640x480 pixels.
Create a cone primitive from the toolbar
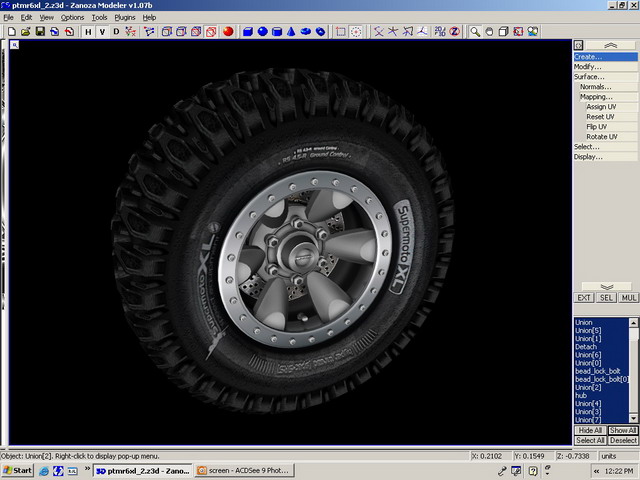pos(291,31)
